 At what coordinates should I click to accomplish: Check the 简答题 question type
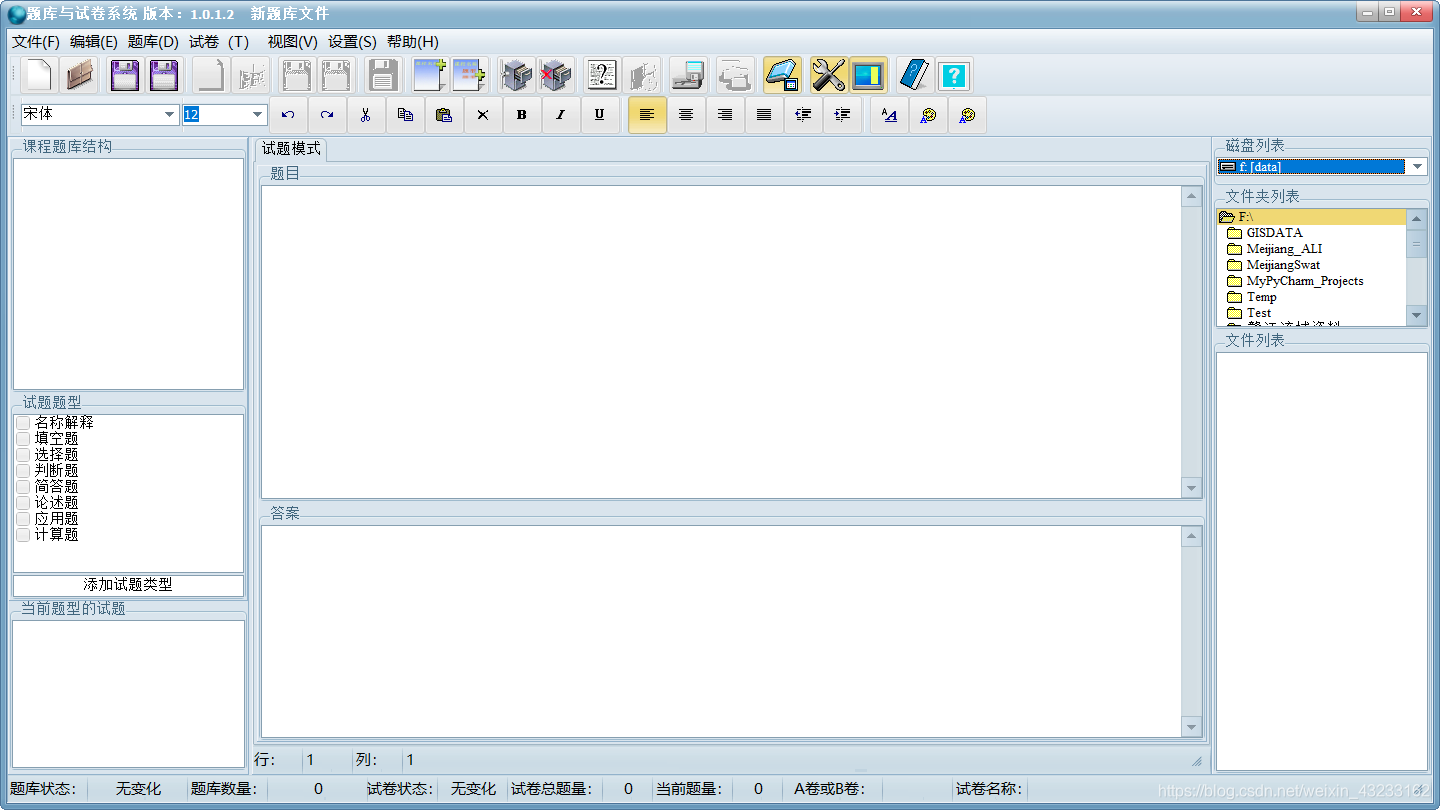(x=23, y=487)
